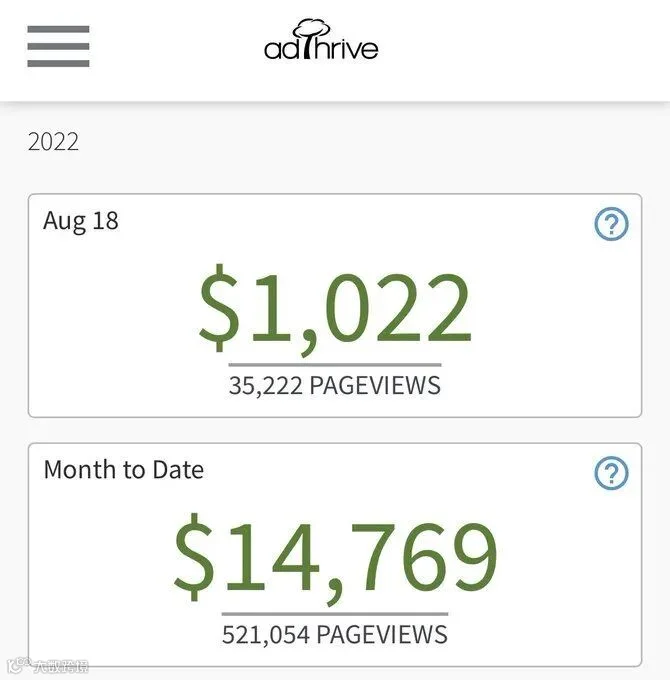670x680 pixels.
Task: Tap the Aug 18 date heading
Action: 81,221
